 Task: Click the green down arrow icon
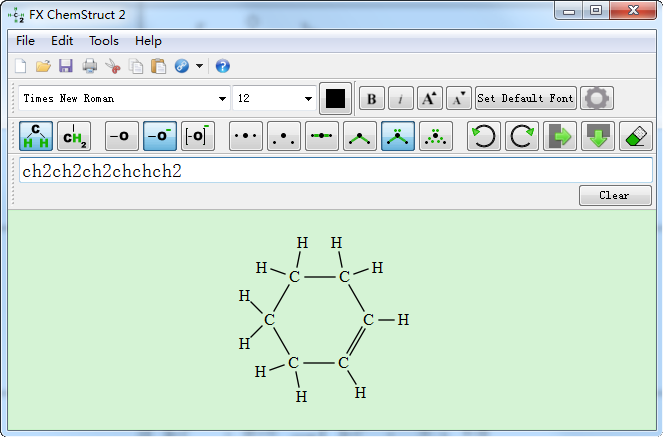point(598,136)
